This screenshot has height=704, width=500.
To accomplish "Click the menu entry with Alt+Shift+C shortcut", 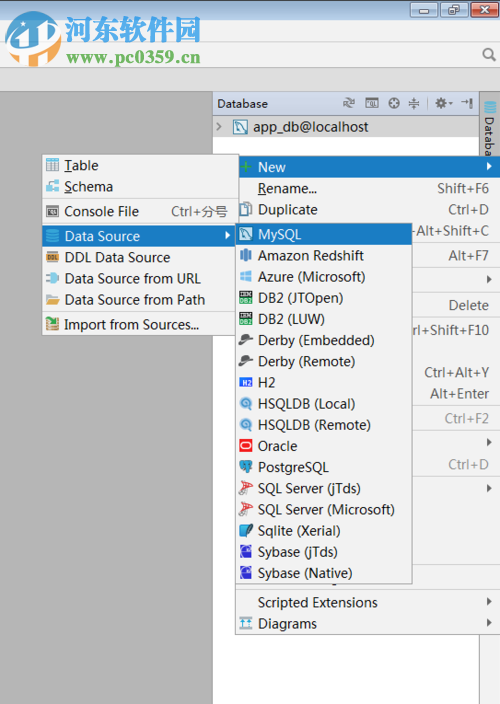I will coord(455,231).
